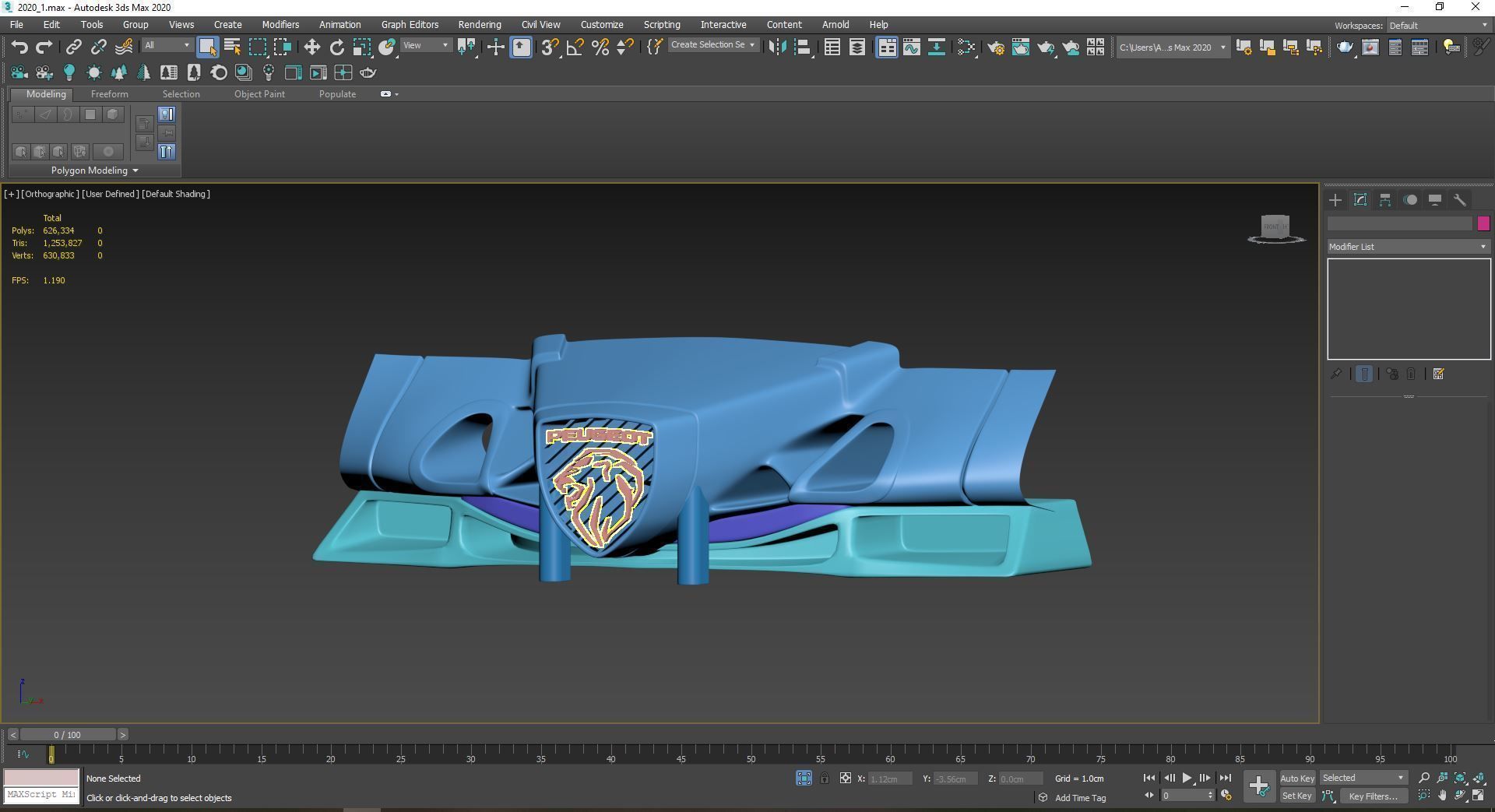Viewport: 1495px width, 812px height.
Task: Open the Display panel icon
Action: point(1435,200)
